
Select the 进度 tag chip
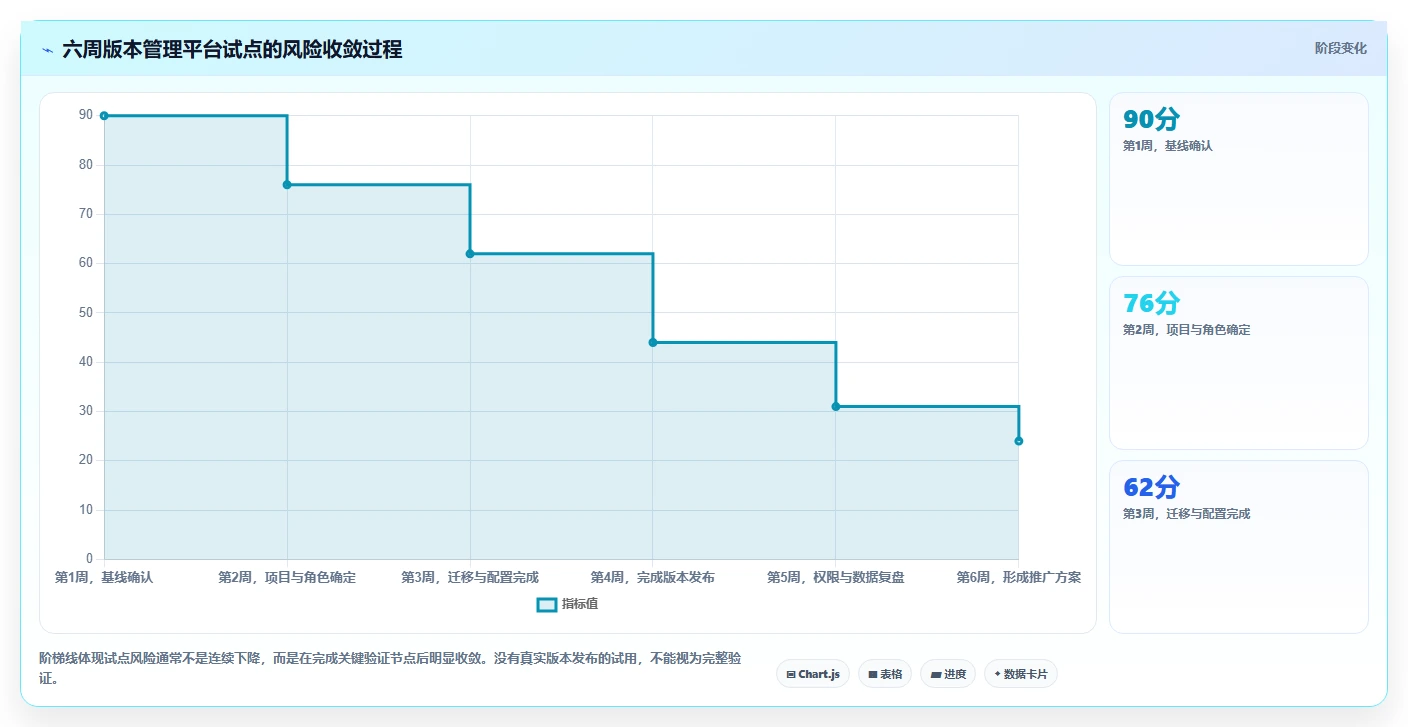click(948, 674)
